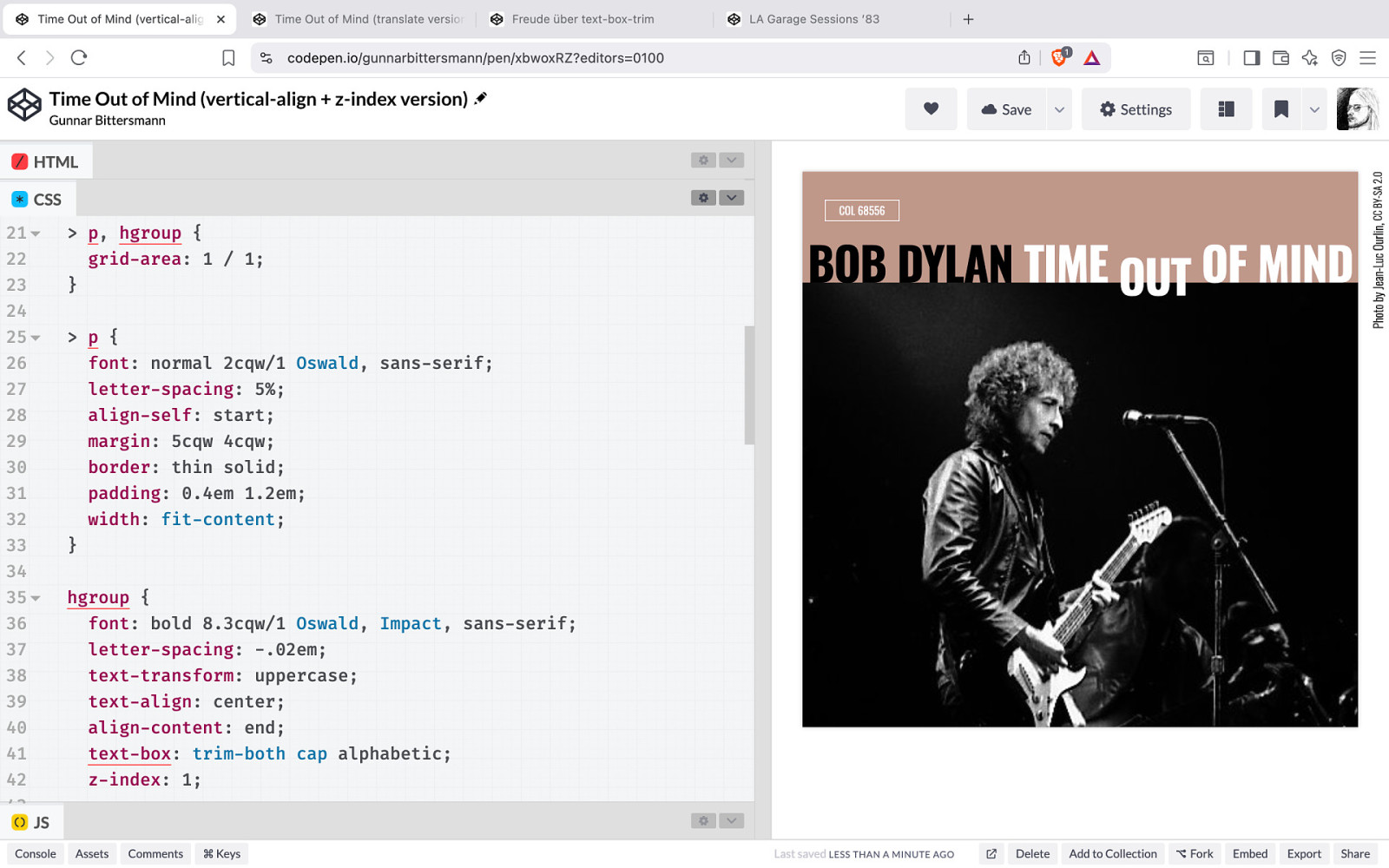Click the z-index property on line 42
The image size is (1389, 868).
point(124,780)
